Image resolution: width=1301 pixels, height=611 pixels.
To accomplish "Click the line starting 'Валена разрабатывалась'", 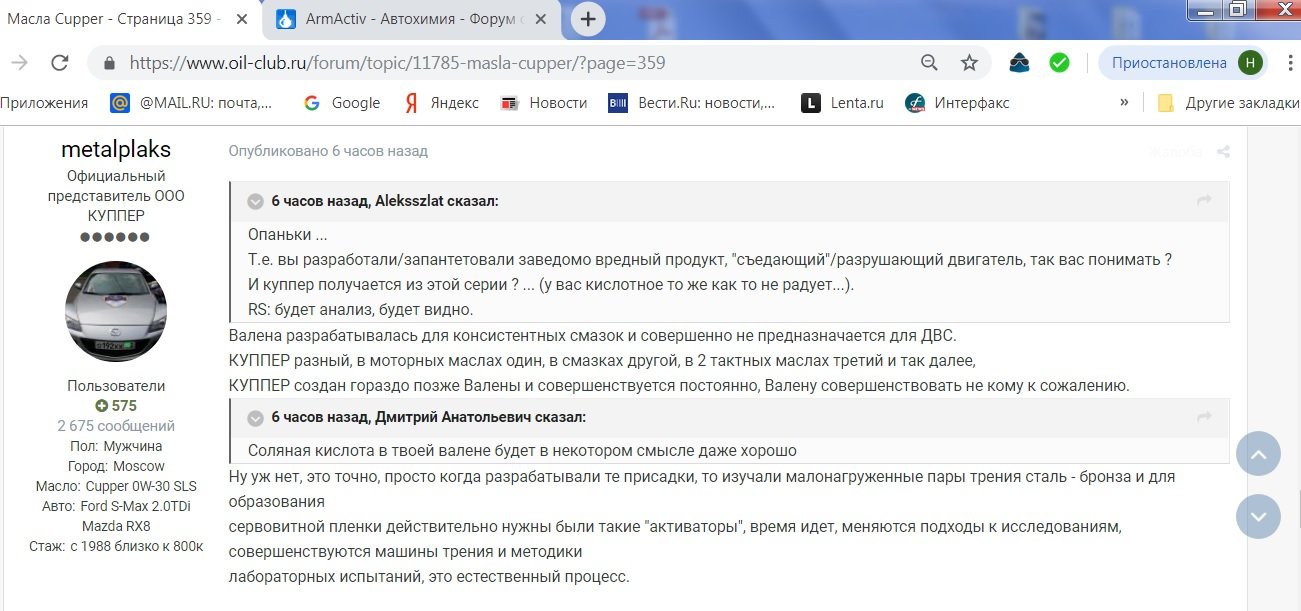I will [x=593, y=335].
